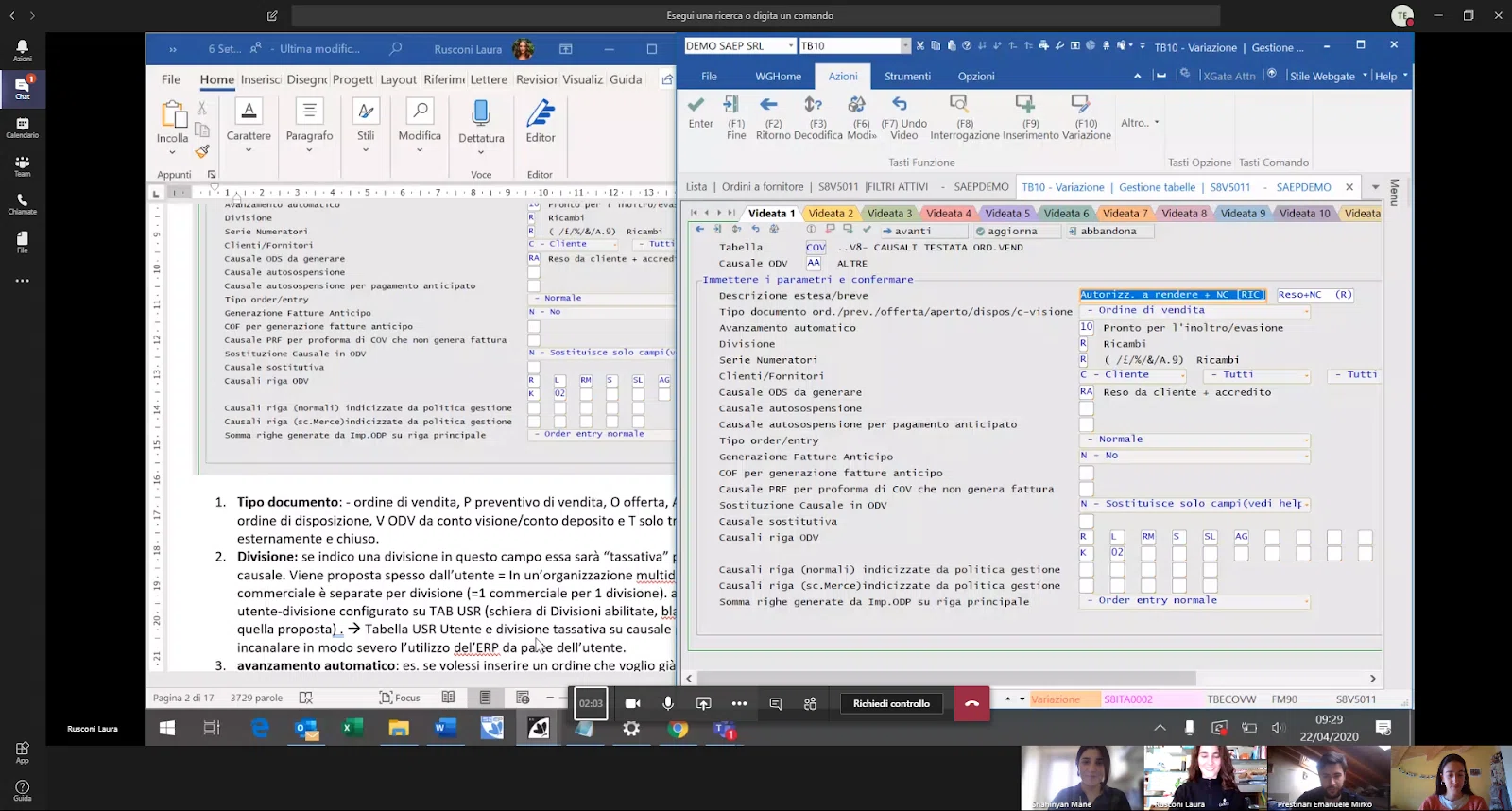Select the Videata 5 tab
The image size is (1512, 811).
(x=1007, y=214)
